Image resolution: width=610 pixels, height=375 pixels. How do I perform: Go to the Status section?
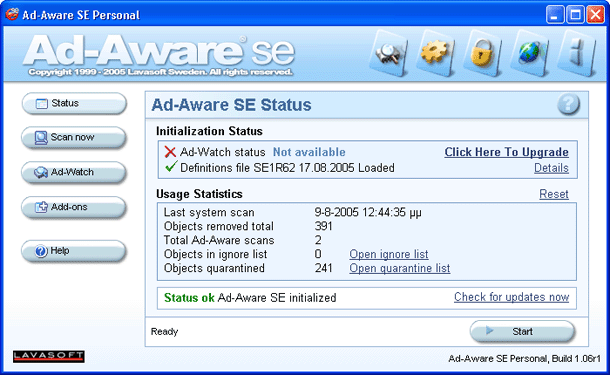click(74, 103)
